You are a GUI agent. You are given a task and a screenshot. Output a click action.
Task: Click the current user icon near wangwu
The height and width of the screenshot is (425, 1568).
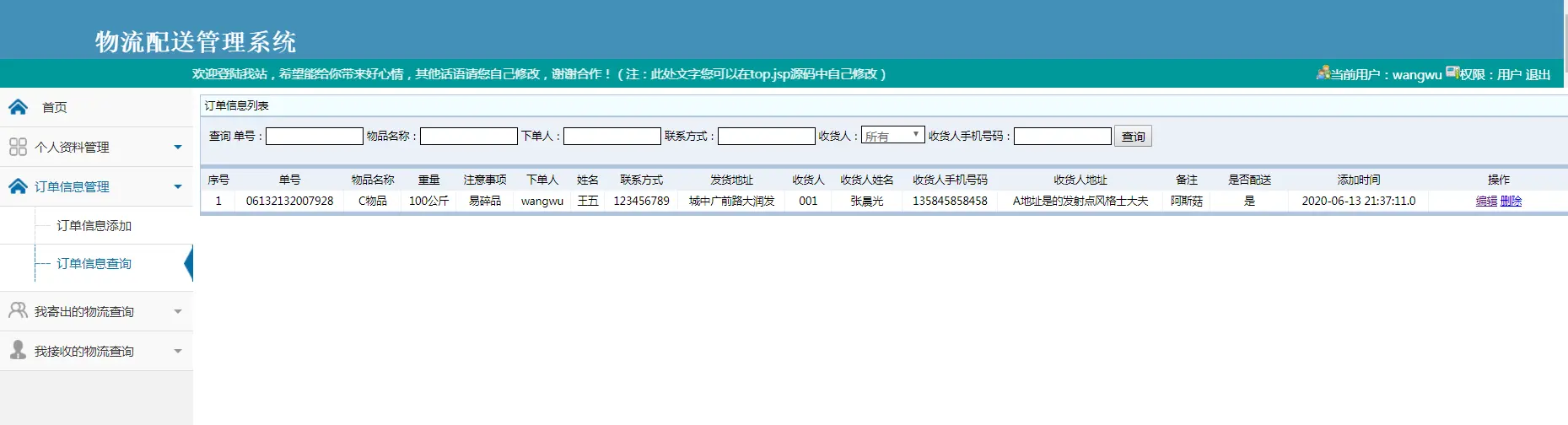1323,73
